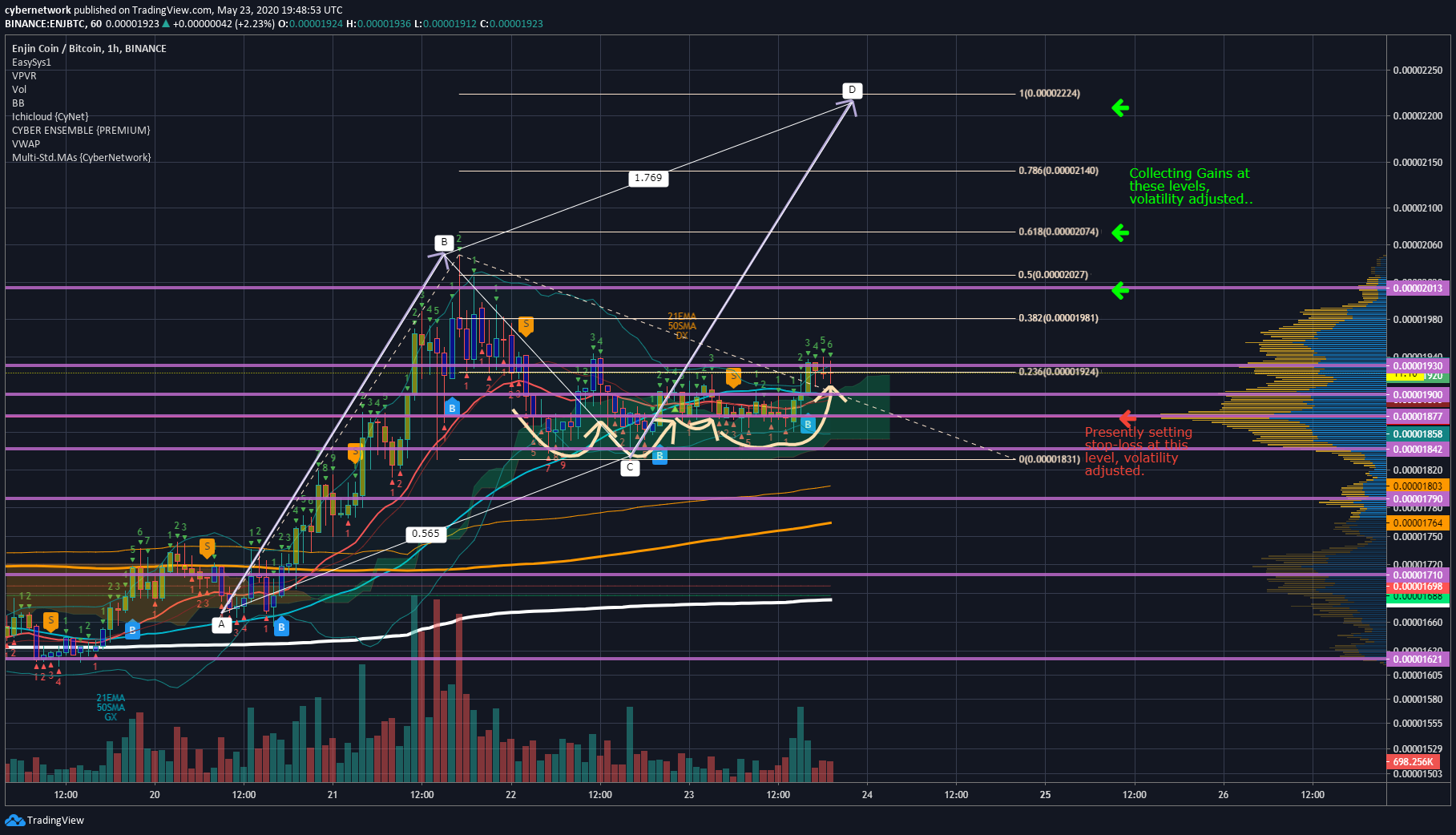Click the 0(0.00001831) Fibonacci label
The height and width of the screenshot is (835, 1456).
1050,459
